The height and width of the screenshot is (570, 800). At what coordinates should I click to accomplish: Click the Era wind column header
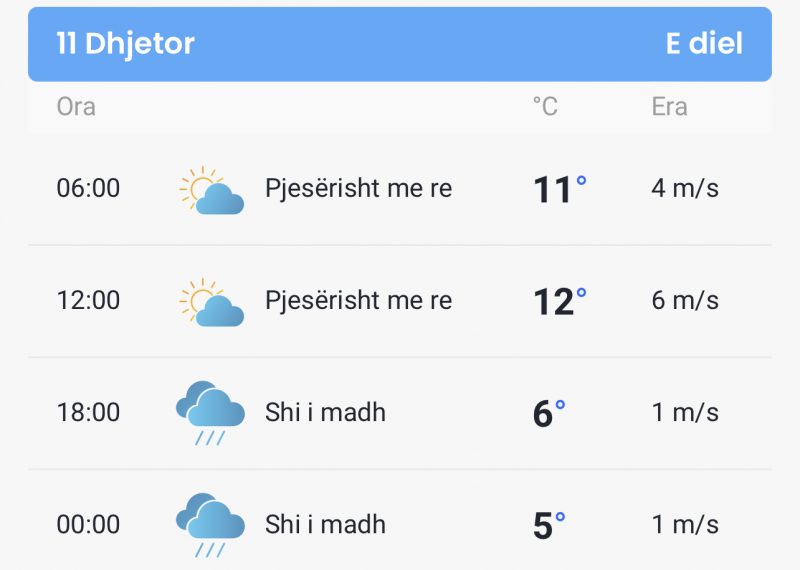669,106
